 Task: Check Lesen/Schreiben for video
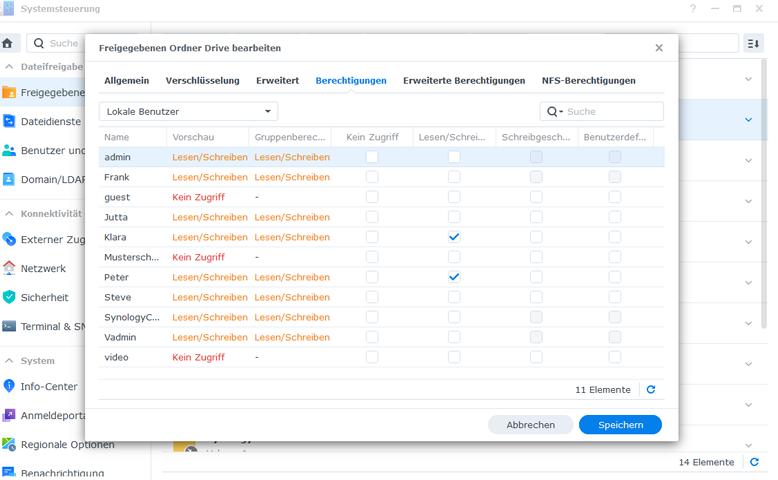454,357
